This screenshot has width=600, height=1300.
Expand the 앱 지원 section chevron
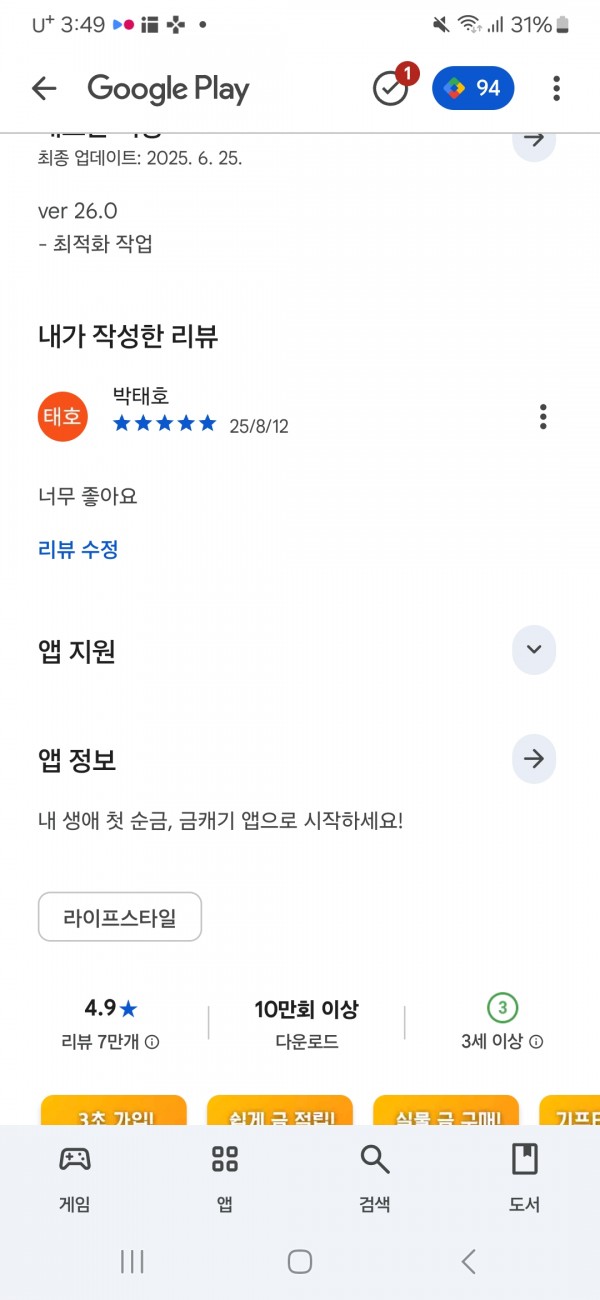pos(534,650)
